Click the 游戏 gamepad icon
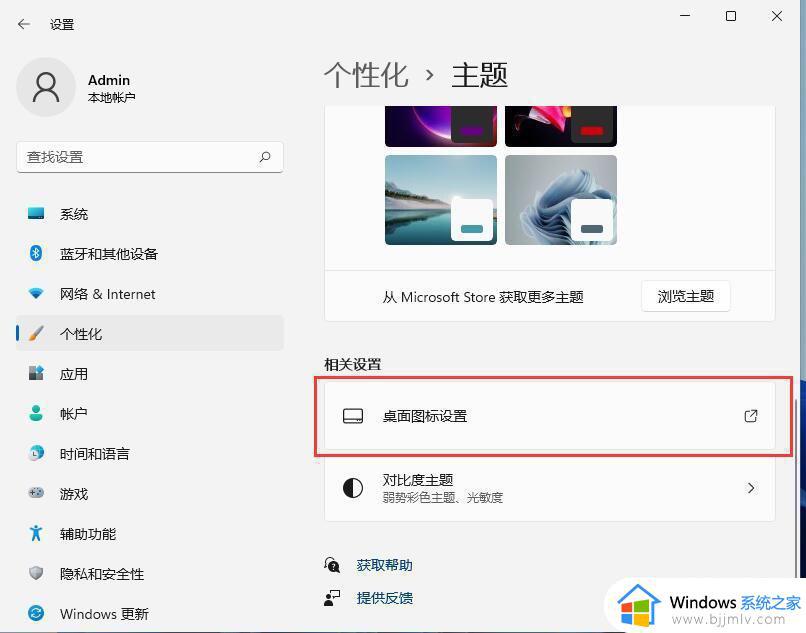Screen dimensions: 806x633 tap(36, 493)
